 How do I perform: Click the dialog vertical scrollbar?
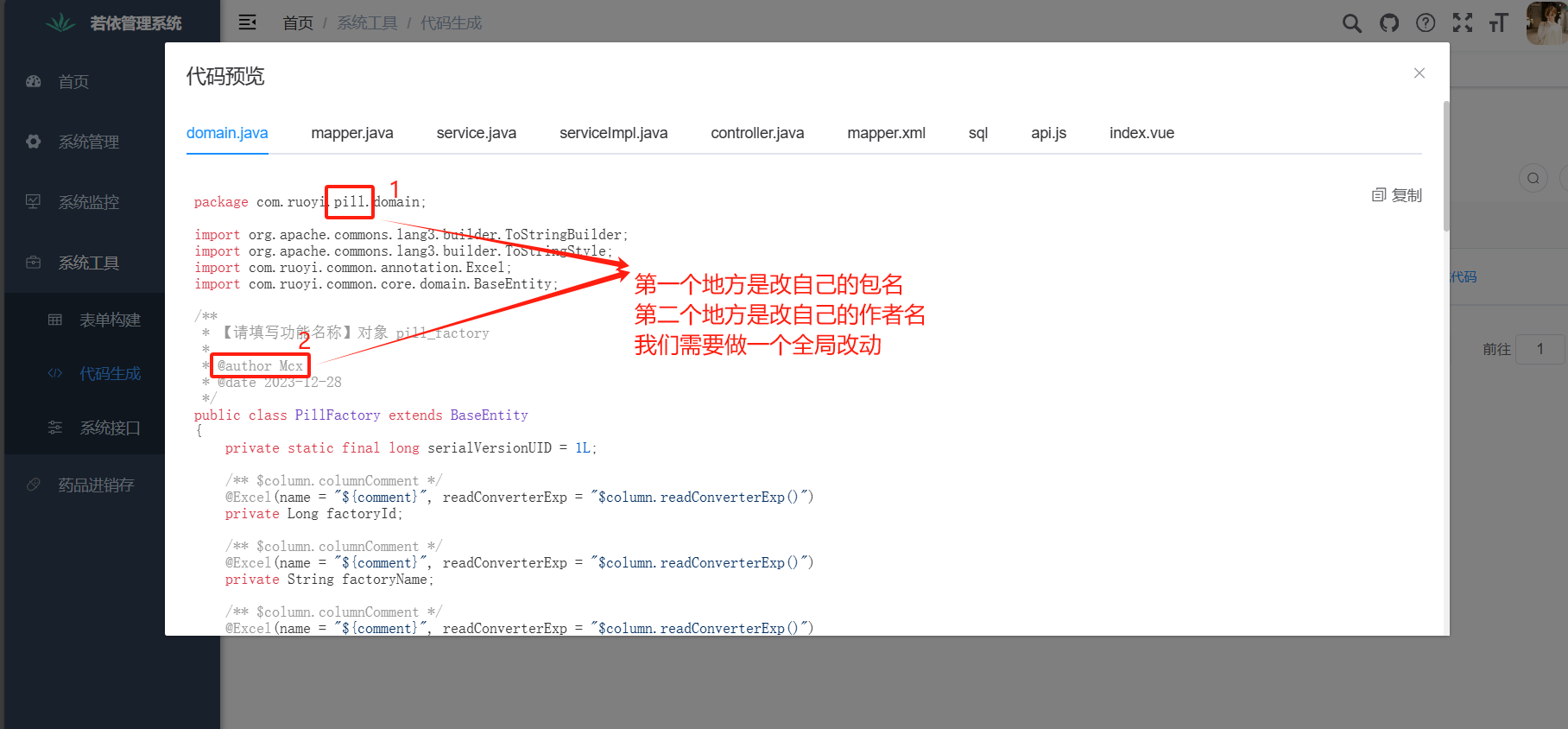[1446, 166]
